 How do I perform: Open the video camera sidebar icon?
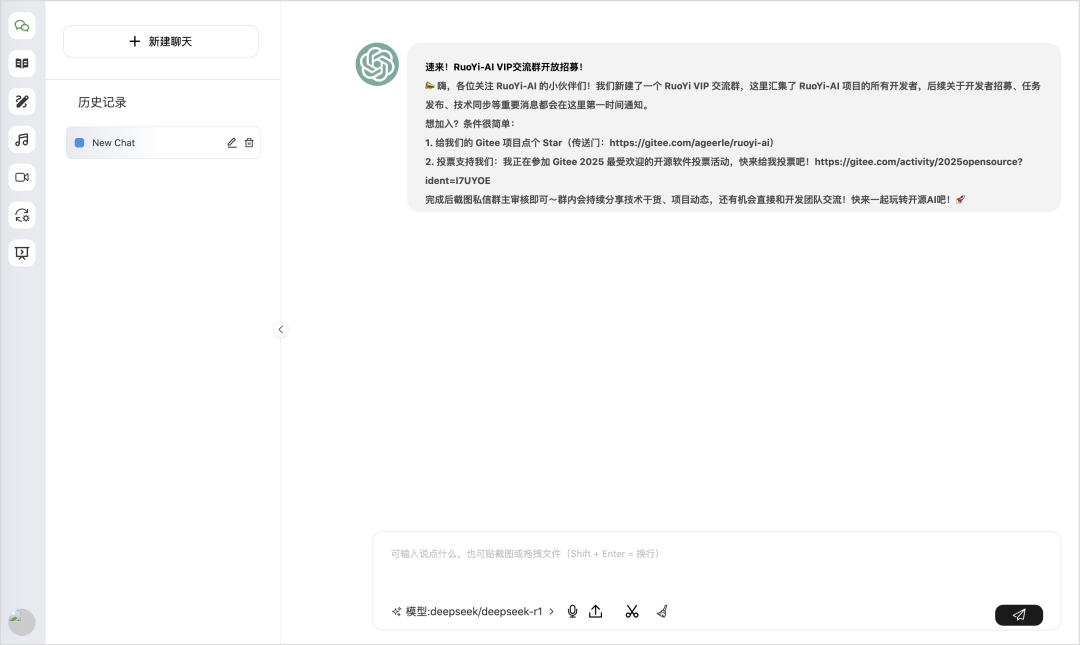[22, 177]
